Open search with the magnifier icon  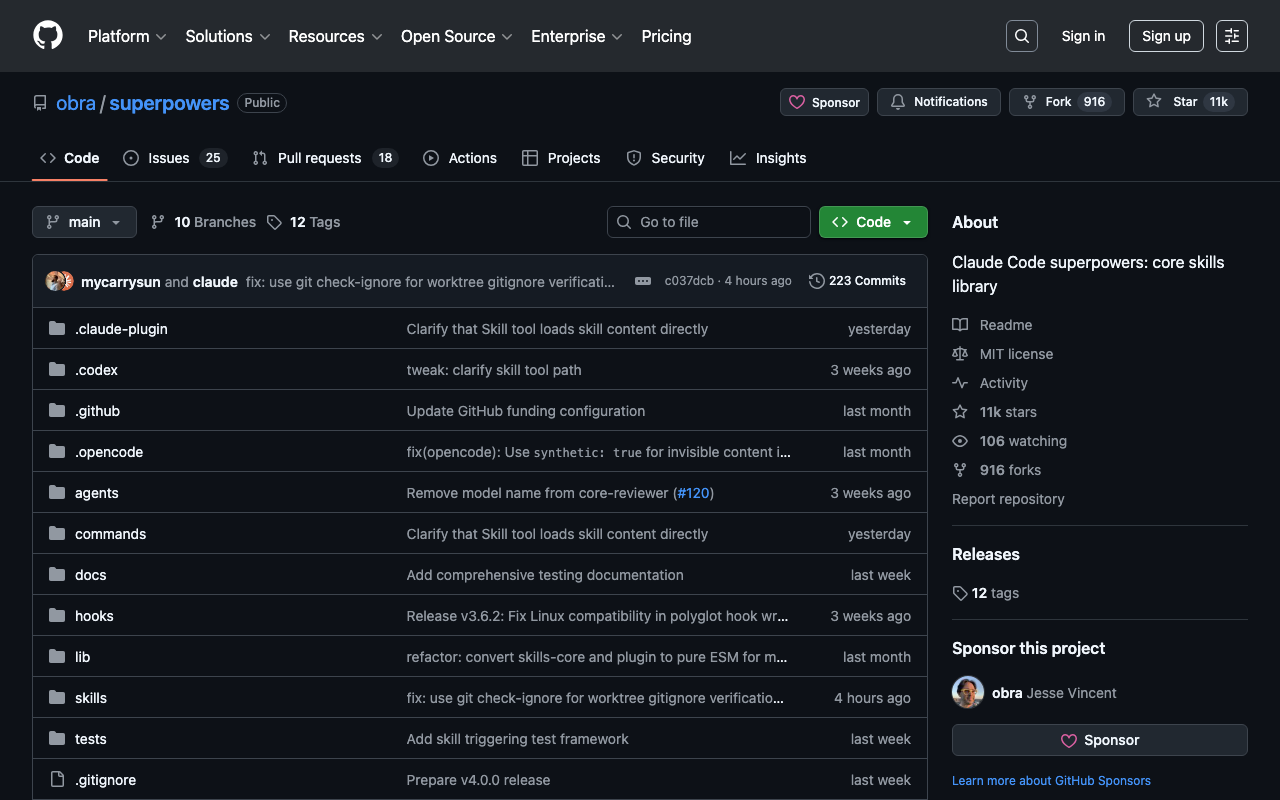coord(1021,36)
